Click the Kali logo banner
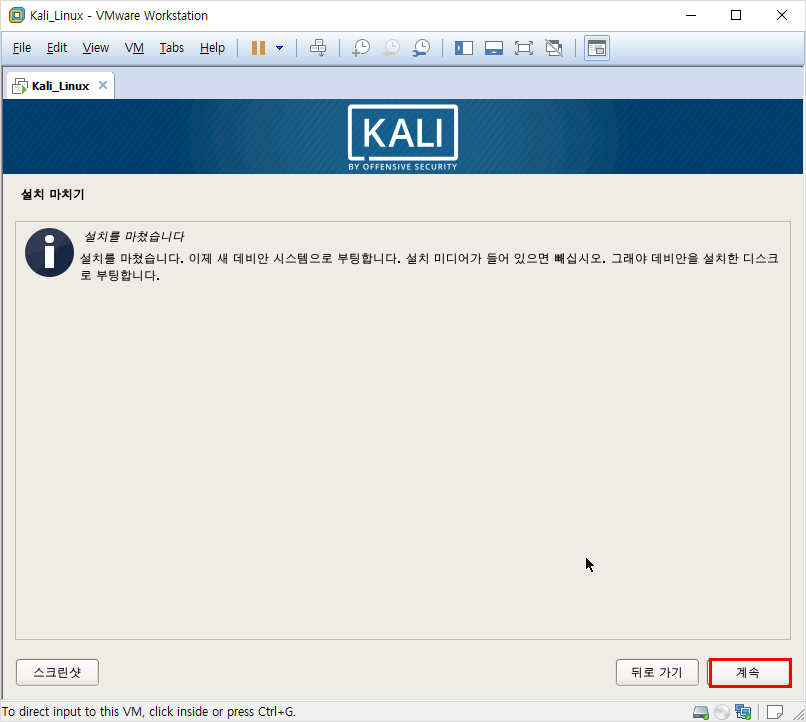Image resolution: width=806 pixels, height=722 pixels. click(402, 137)
